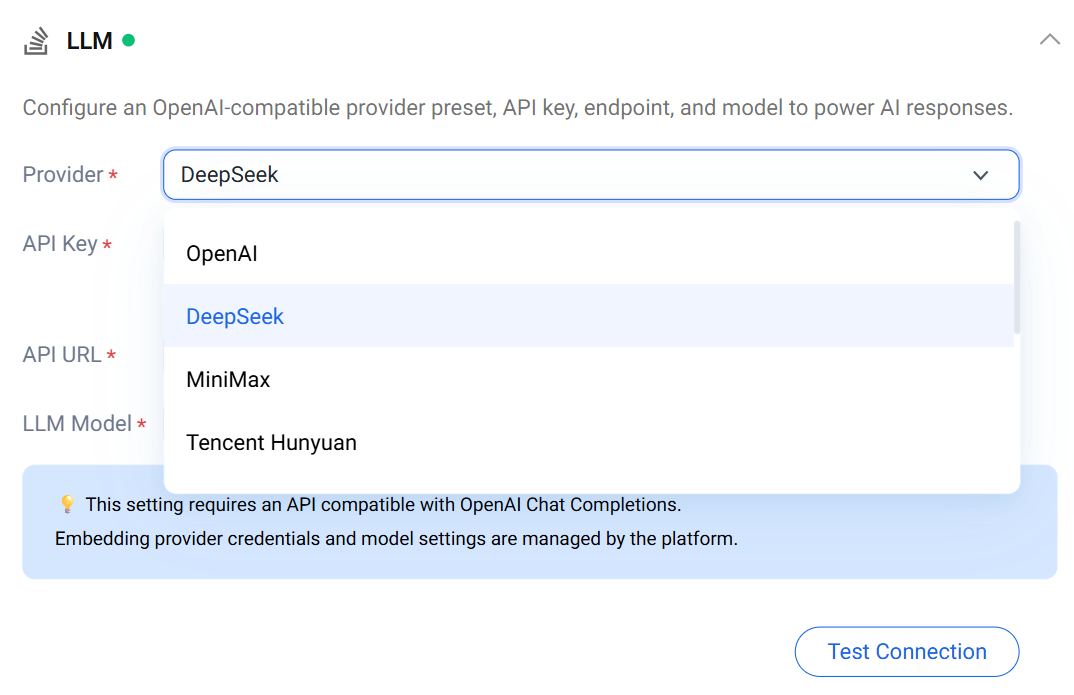Click the API Key field label

click(60, 244)
